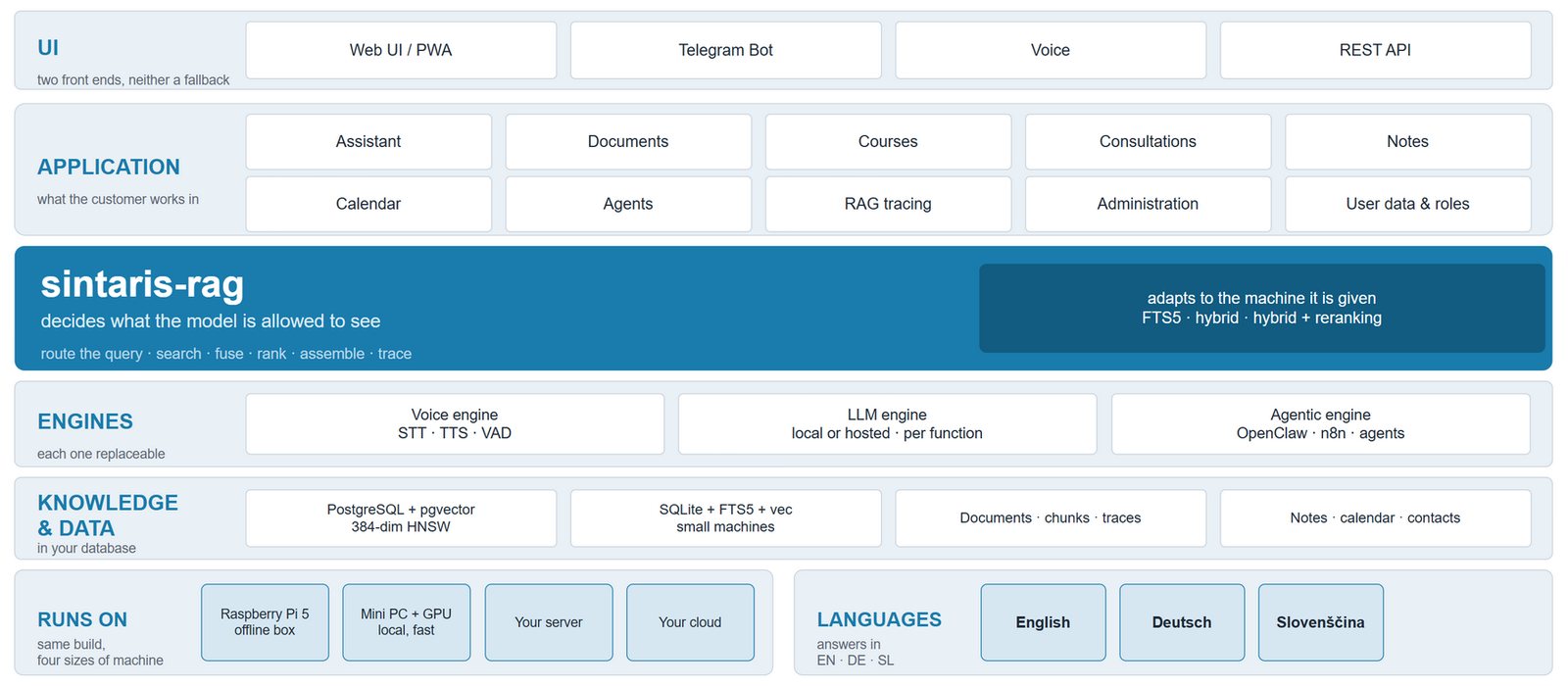Viewport: 1568px width, 686px height.
Task: Click the Web UI / PWA box
Action: click(401, 50)
